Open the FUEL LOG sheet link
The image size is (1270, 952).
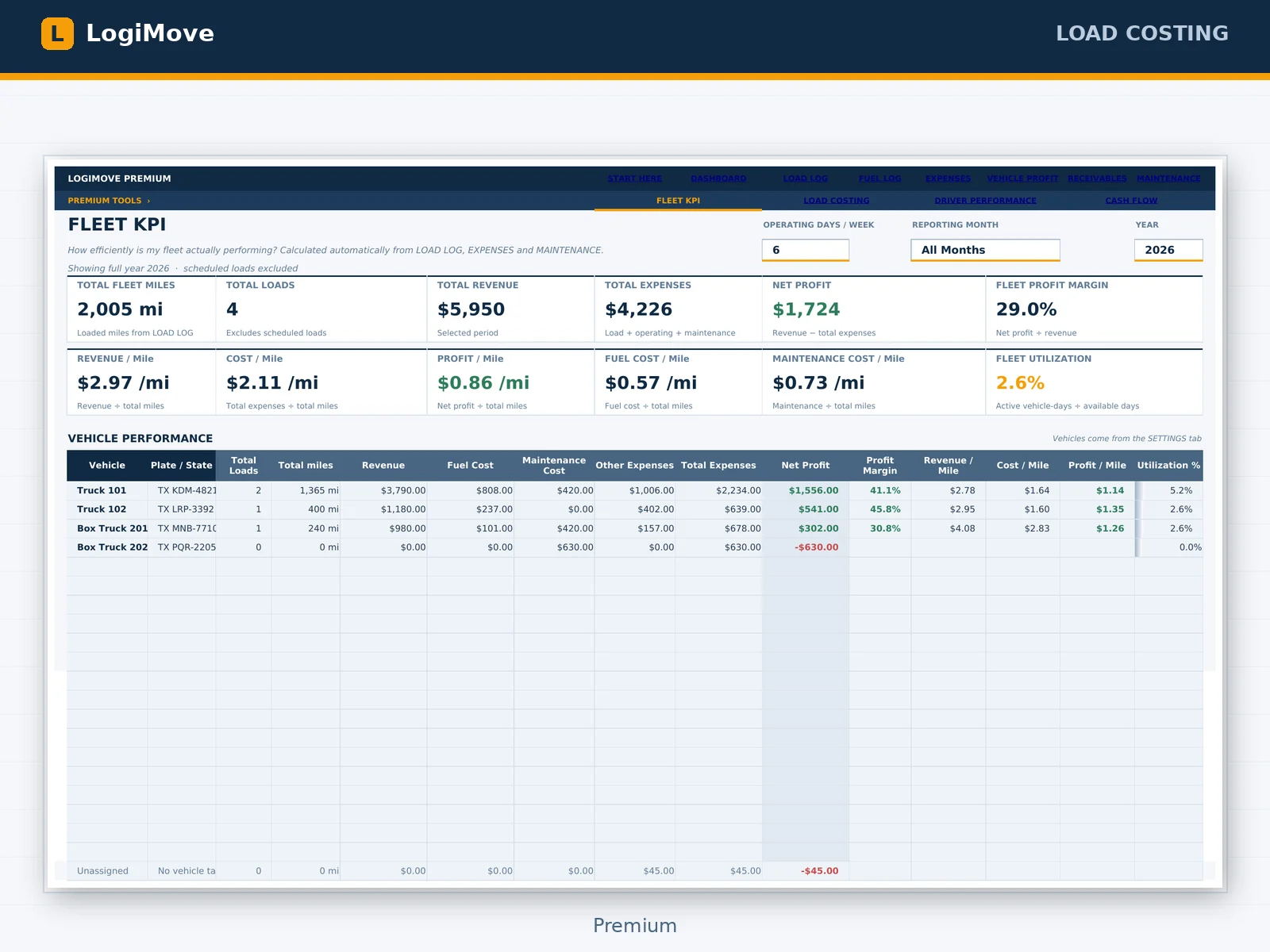[879, 178]
